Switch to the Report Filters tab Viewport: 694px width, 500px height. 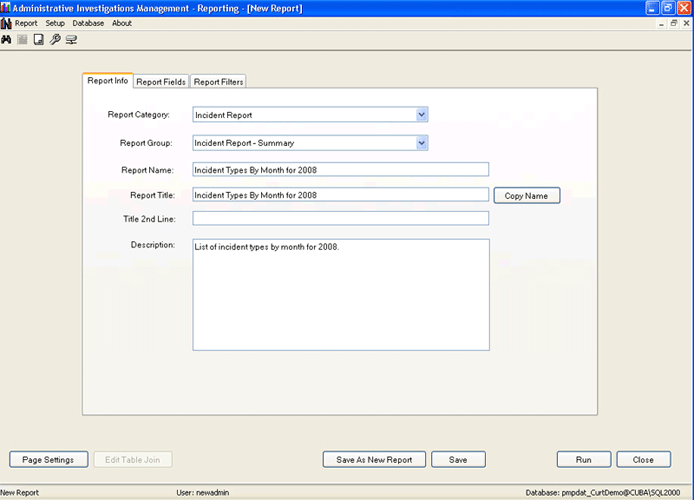click(x=218, y=82)
